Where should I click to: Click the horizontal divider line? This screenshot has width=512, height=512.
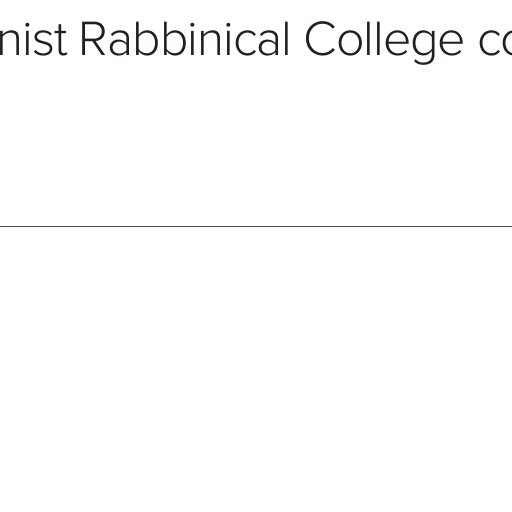(x=256, y=226)
